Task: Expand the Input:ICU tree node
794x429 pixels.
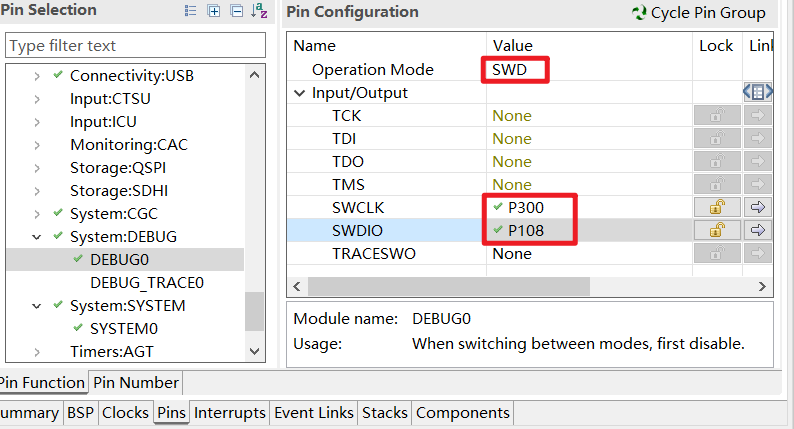Action: coord(37,122)
